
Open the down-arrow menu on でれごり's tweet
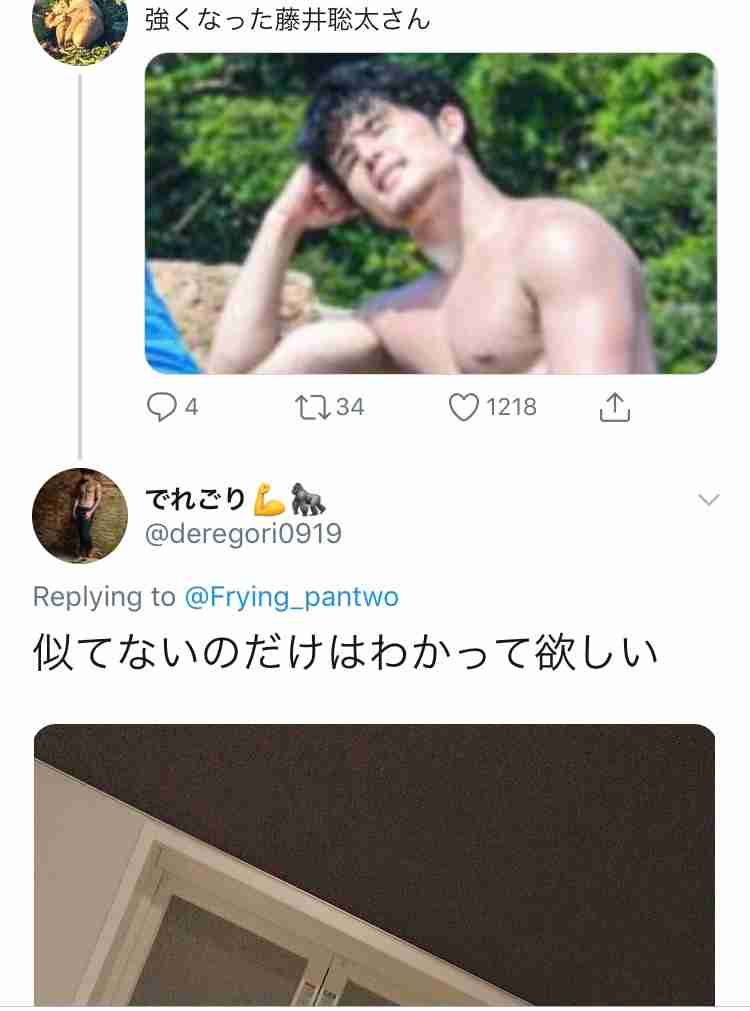pyautogui.click(x=709, y=498)
